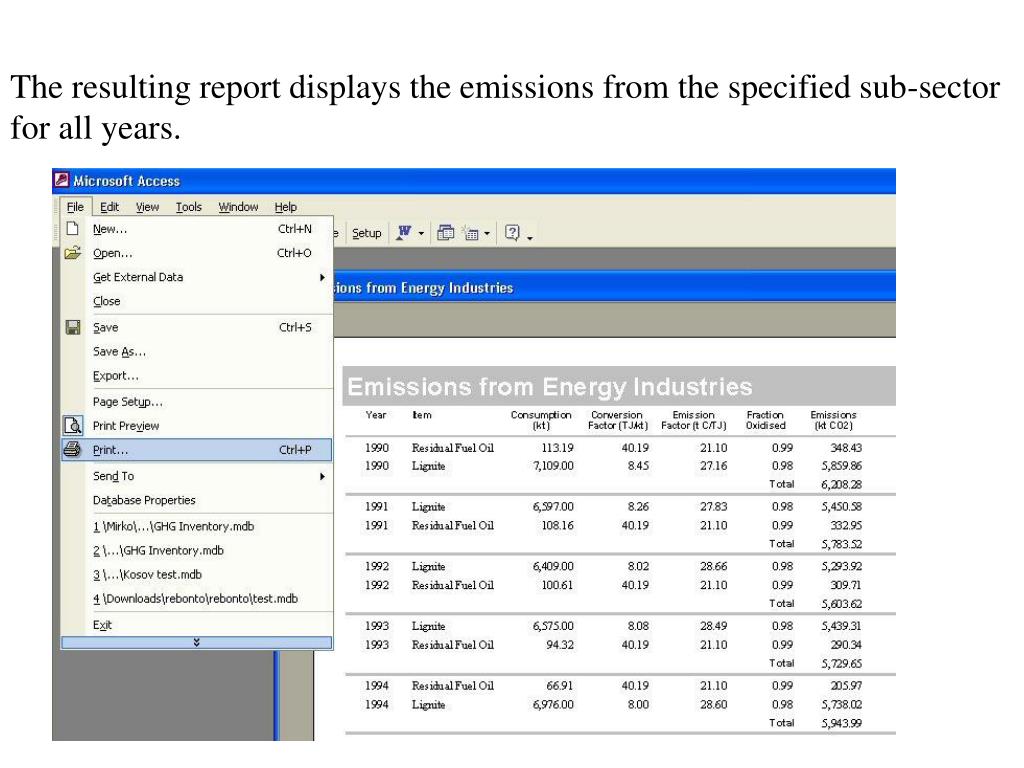Image resolution: width=1024 pixels, height=768 pixels.
Task: Click consumption value 66.91
Action: click(x=560, y=686)
